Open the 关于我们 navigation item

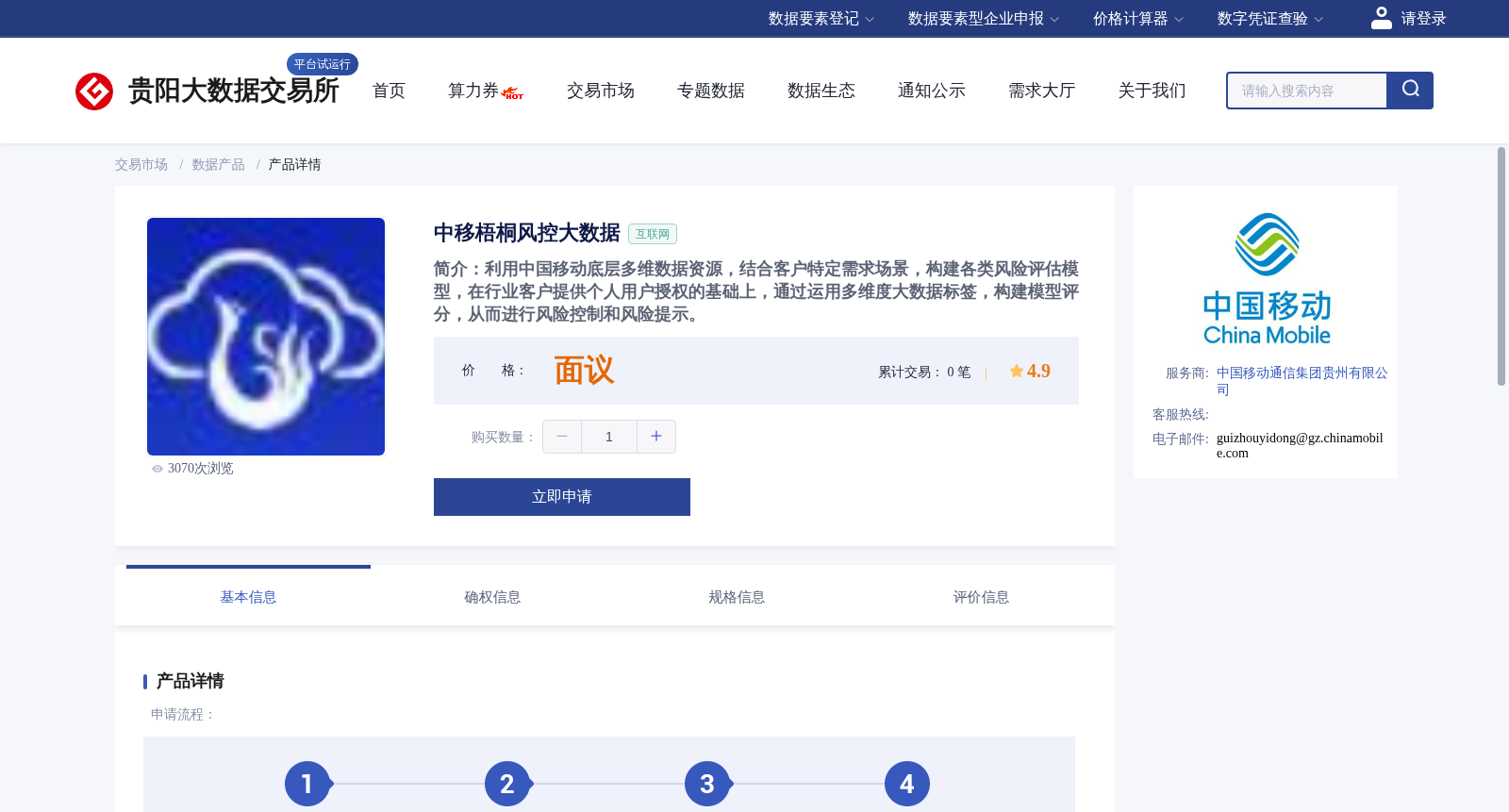point(1152,91)
